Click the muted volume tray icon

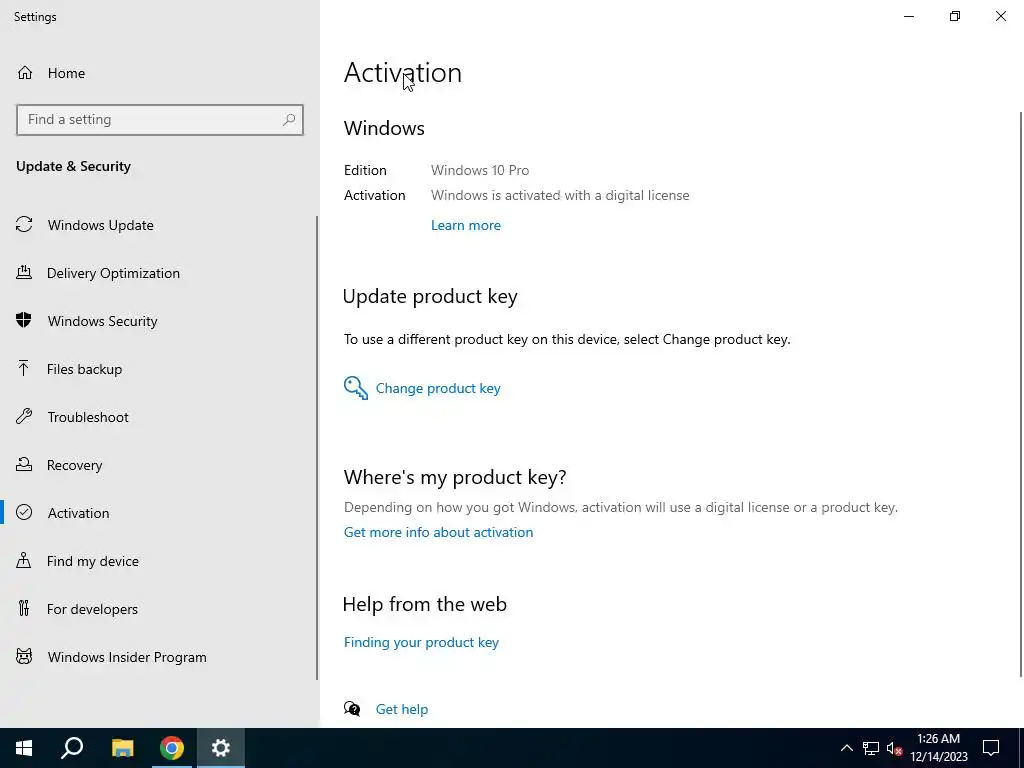tap(894, 748)
